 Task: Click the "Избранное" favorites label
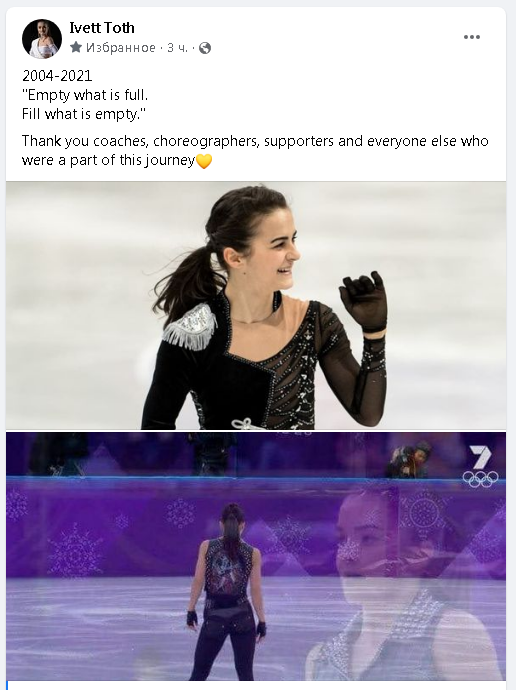pyautogui.click(x=121, y=48)
